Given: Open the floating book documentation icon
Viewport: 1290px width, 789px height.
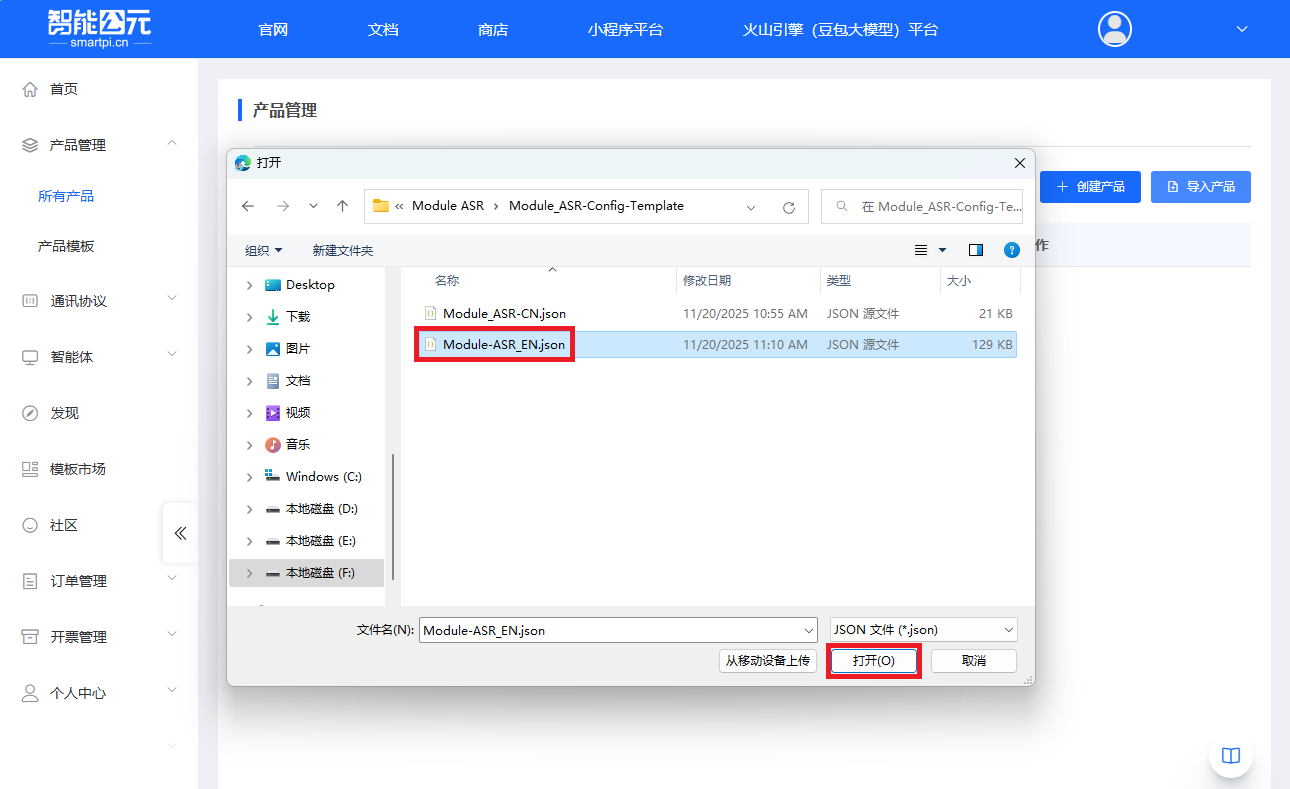Looking at the screenshot, I should 1230,756.
